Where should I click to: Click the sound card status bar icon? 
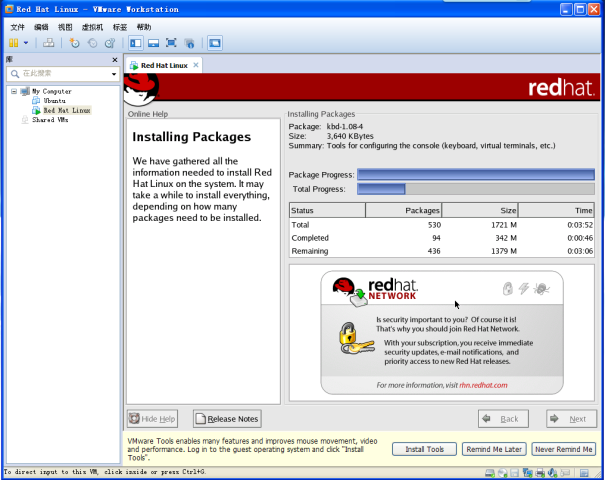pos(553,473)
